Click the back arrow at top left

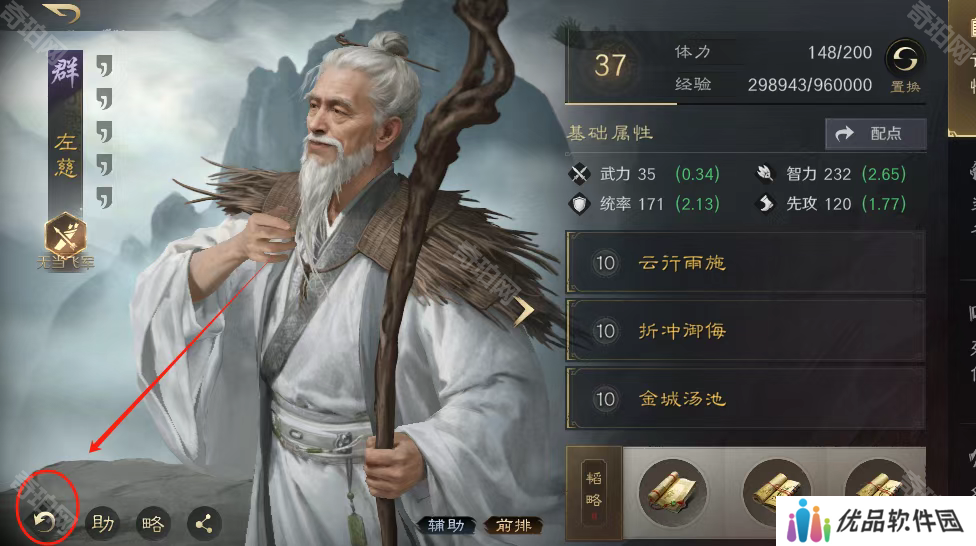tap(62, 13)
